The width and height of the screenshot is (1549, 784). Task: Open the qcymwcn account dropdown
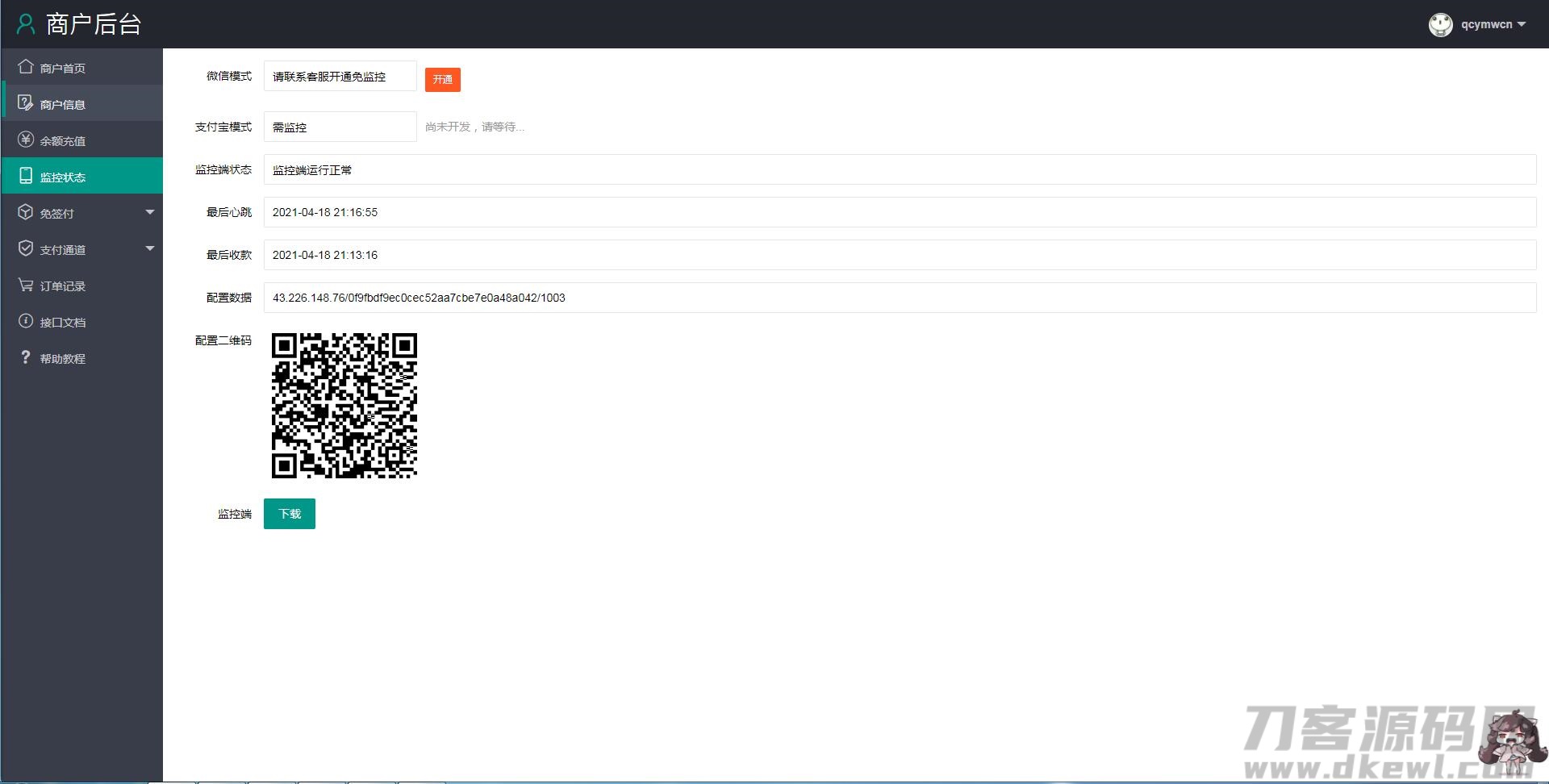(1493, 25)
